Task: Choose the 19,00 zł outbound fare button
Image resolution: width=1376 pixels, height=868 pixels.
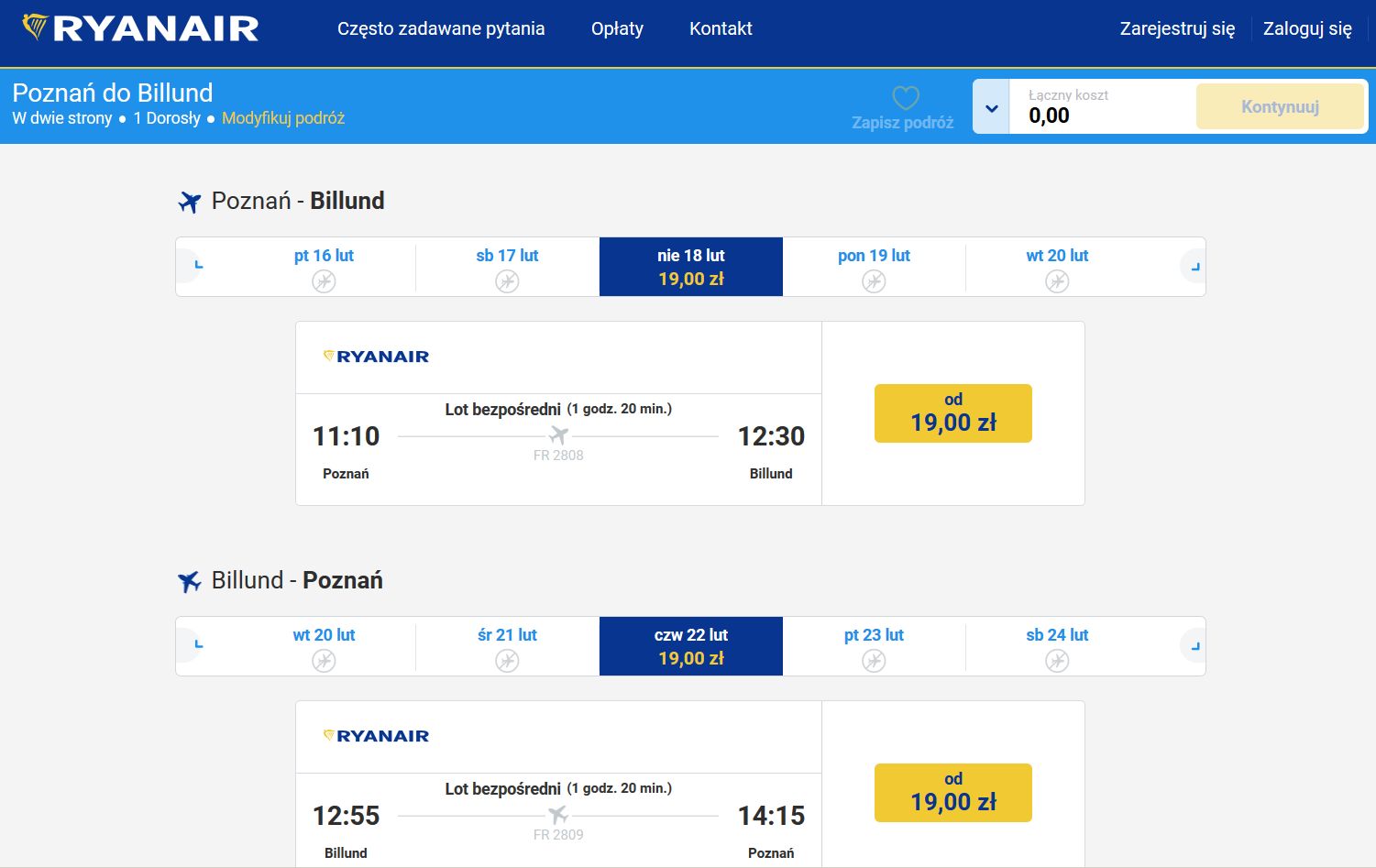Action: pos(952,413)
